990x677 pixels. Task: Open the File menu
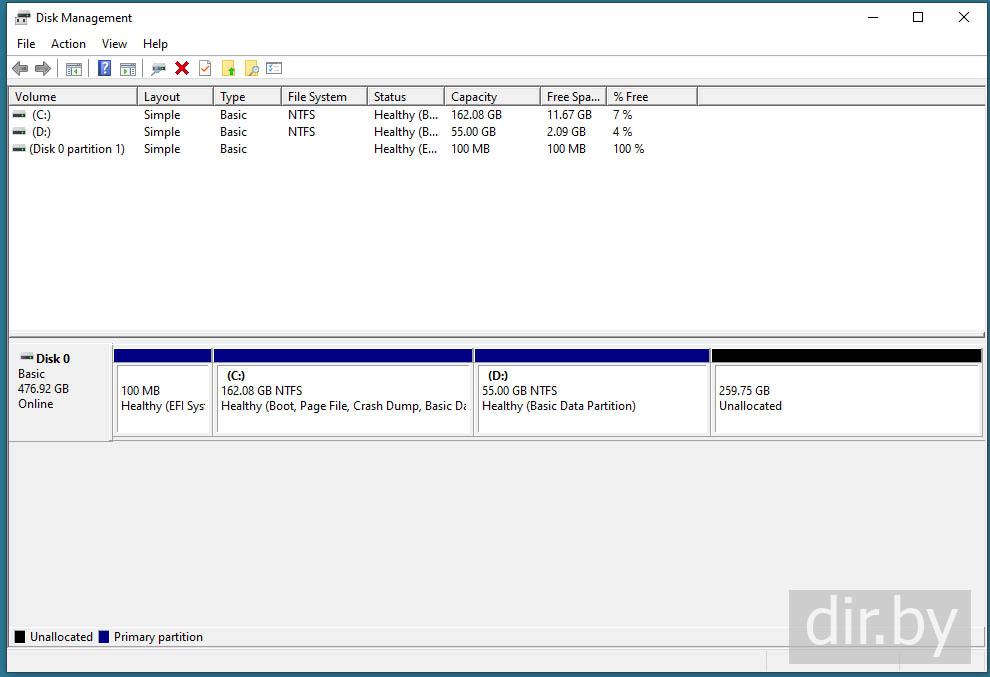point(26,44)
